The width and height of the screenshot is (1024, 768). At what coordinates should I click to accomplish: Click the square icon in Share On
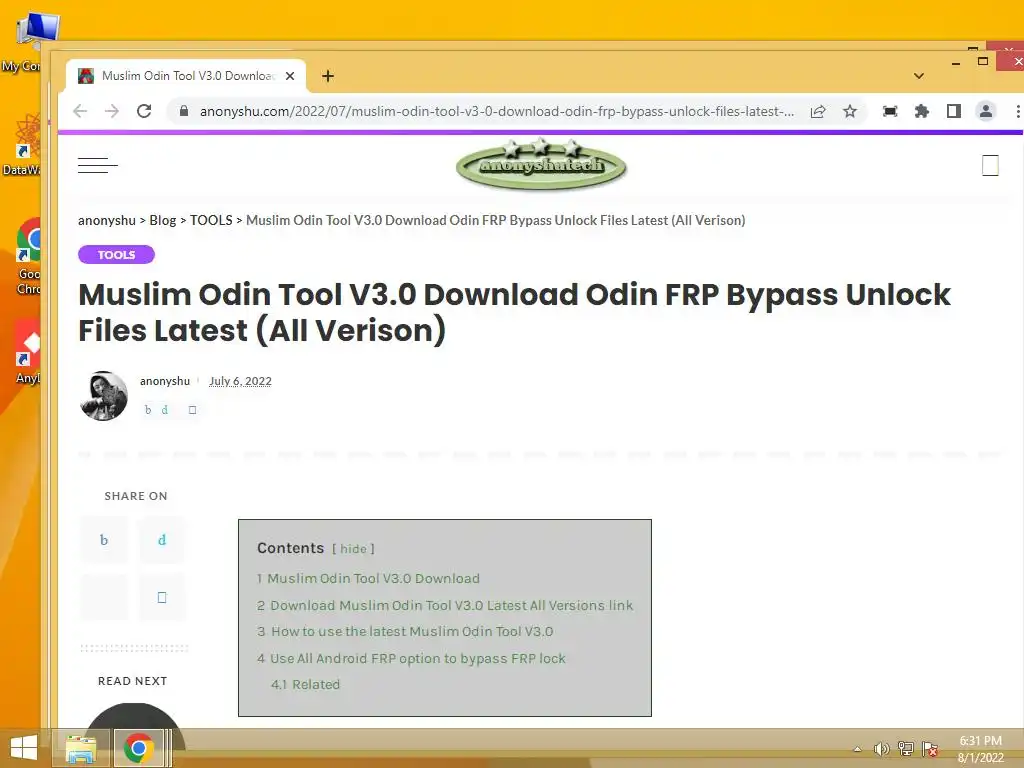click(162, 597)
